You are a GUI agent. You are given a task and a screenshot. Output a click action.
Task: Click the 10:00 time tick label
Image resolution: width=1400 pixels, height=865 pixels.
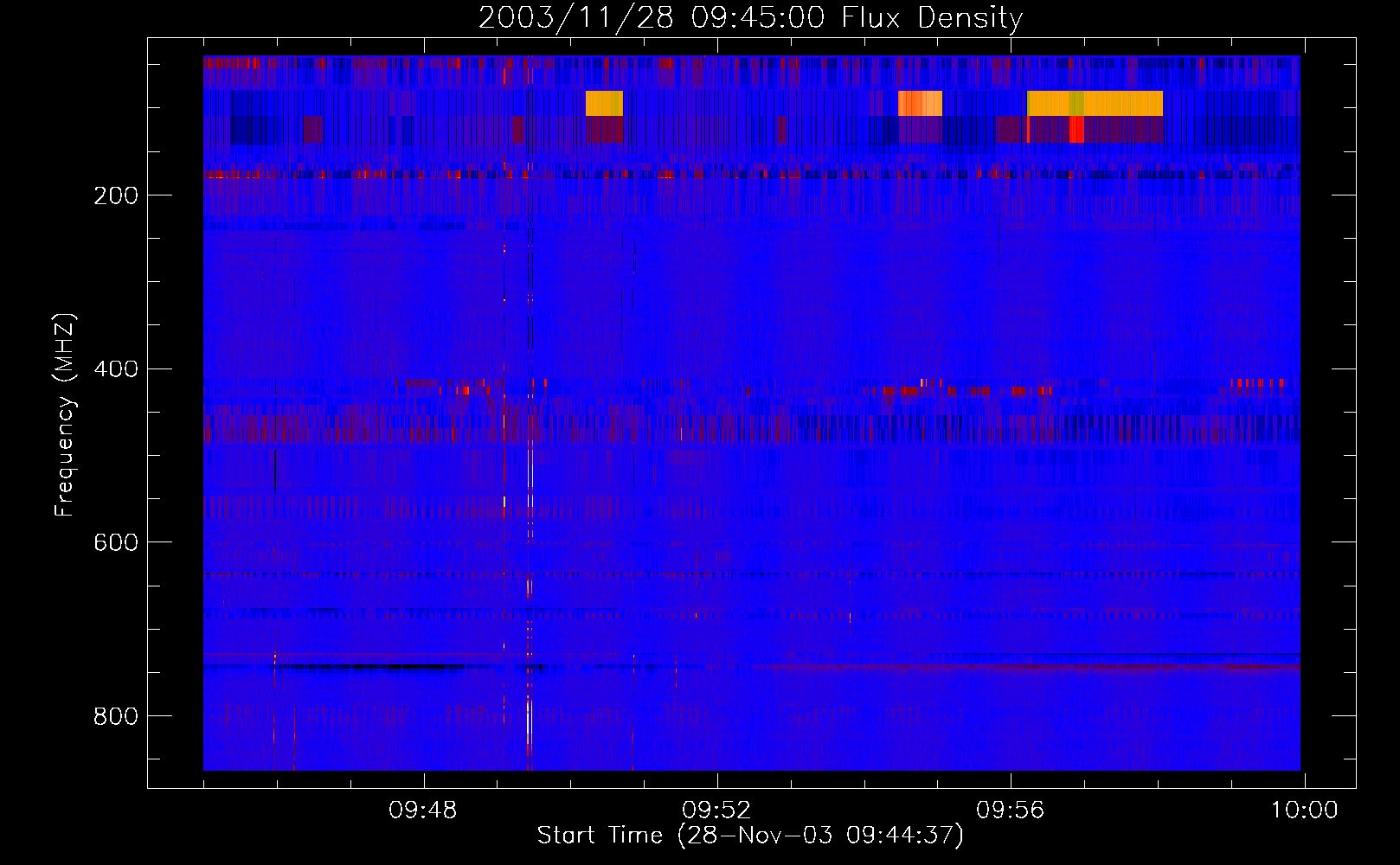1304,811
